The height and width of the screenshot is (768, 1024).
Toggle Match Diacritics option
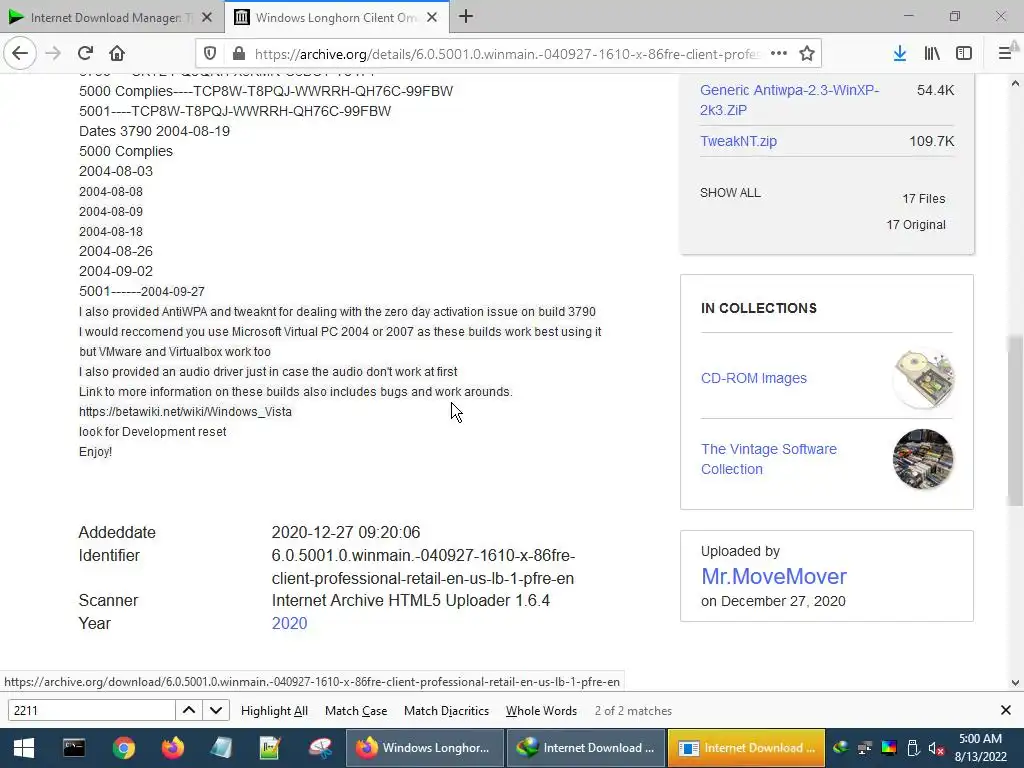[446, 711]
